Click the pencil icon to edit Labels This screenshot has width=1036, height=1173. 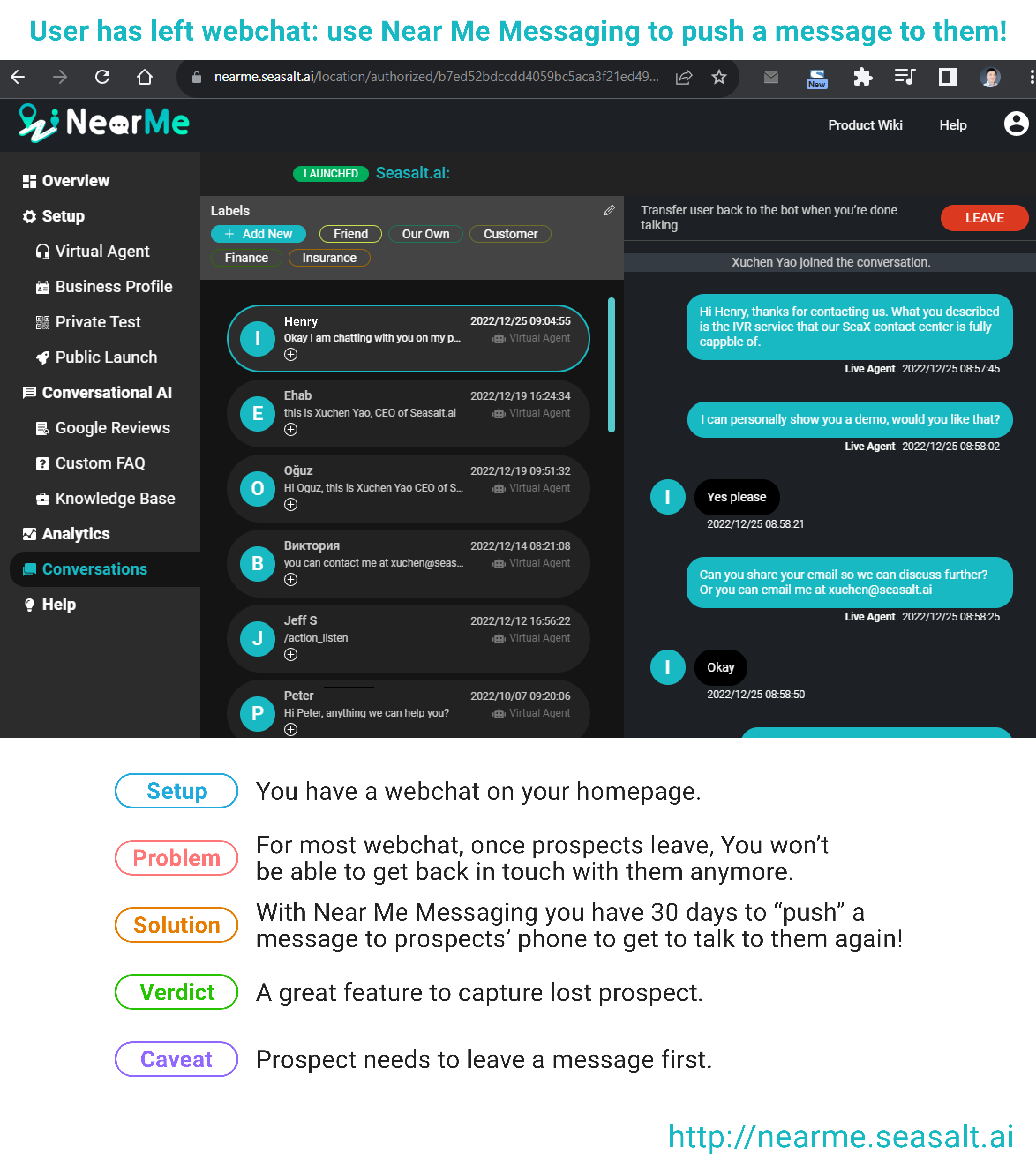609,211
